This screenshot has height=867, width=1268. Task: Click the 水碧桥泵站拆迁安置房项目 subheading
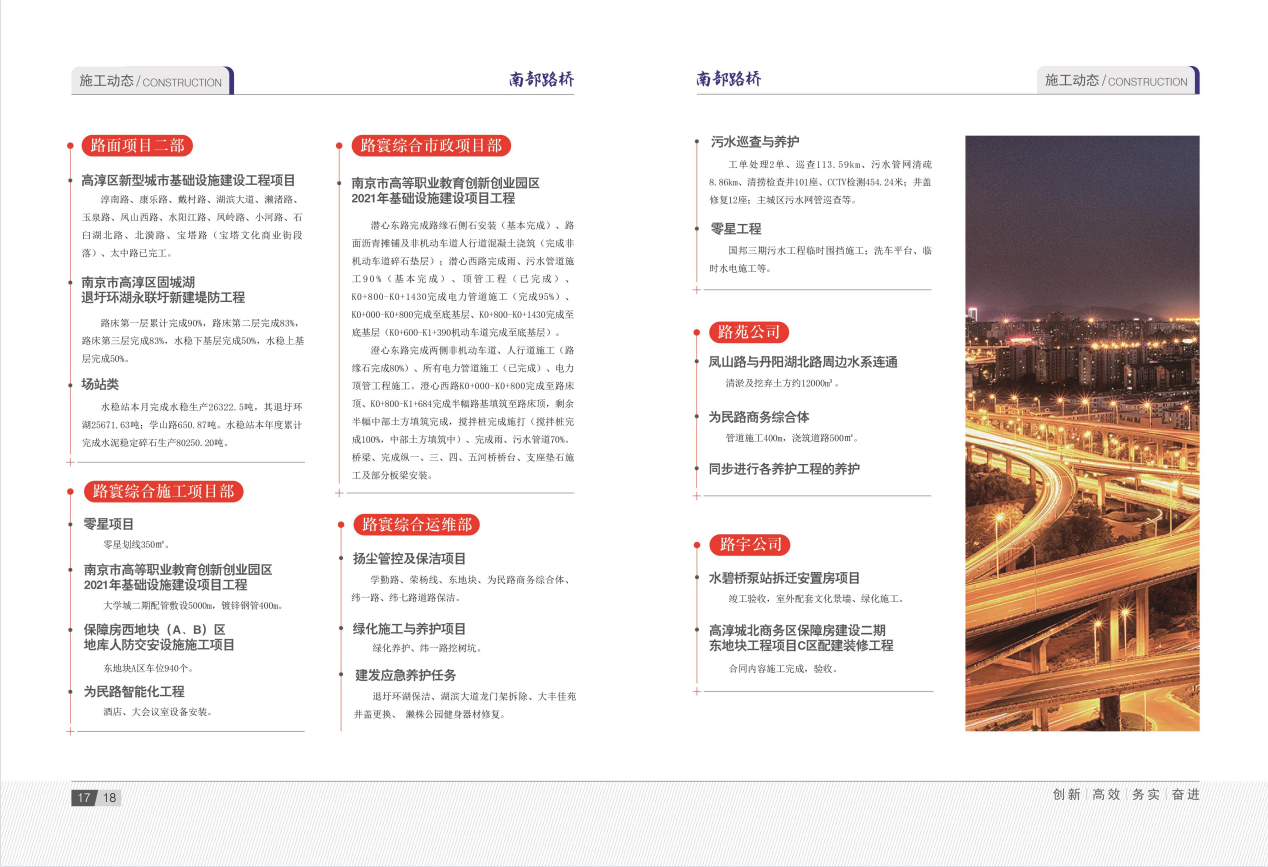coord(784,578)
